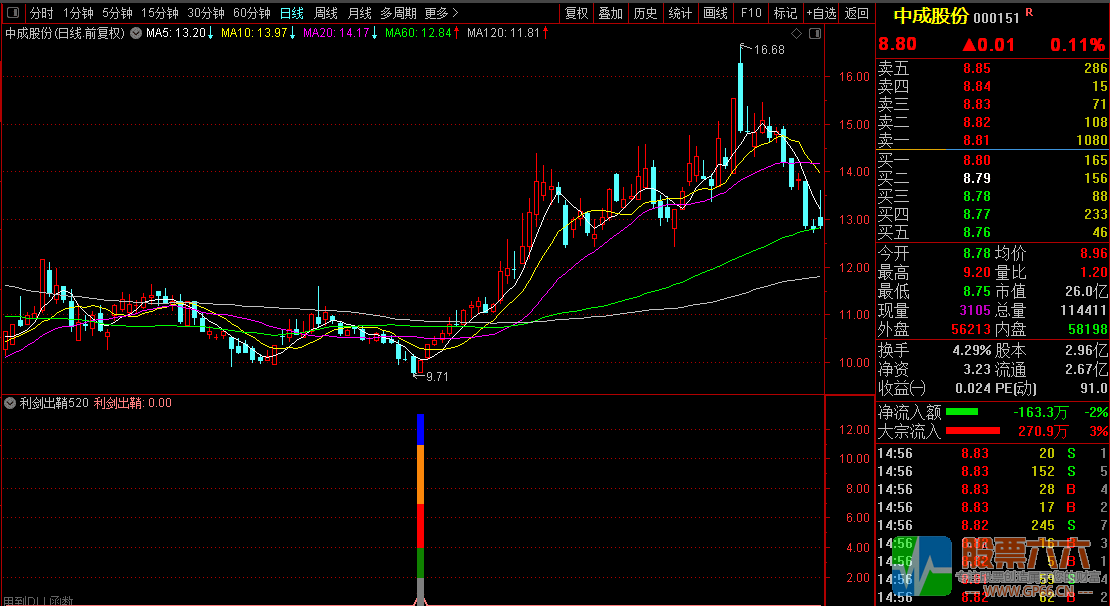Expand the MA indicator dropdown circle
The image size is (1110, 606).
pyautogui.click(x=136, y=33)
